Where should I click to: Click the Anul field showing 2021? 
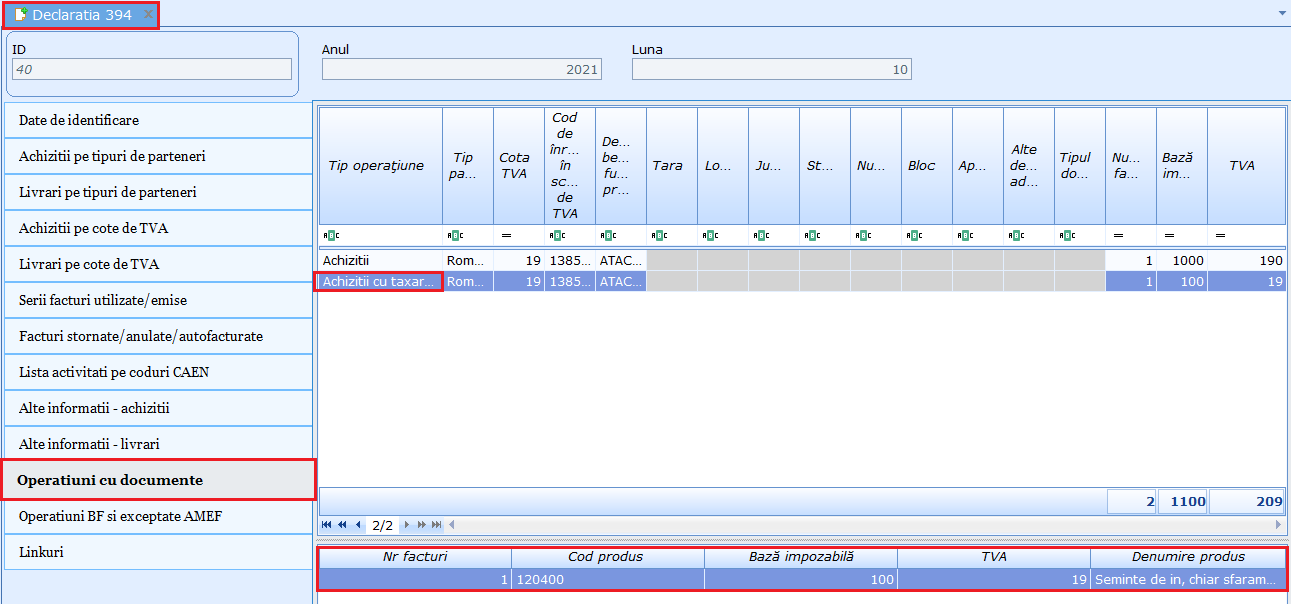point(462,69)
